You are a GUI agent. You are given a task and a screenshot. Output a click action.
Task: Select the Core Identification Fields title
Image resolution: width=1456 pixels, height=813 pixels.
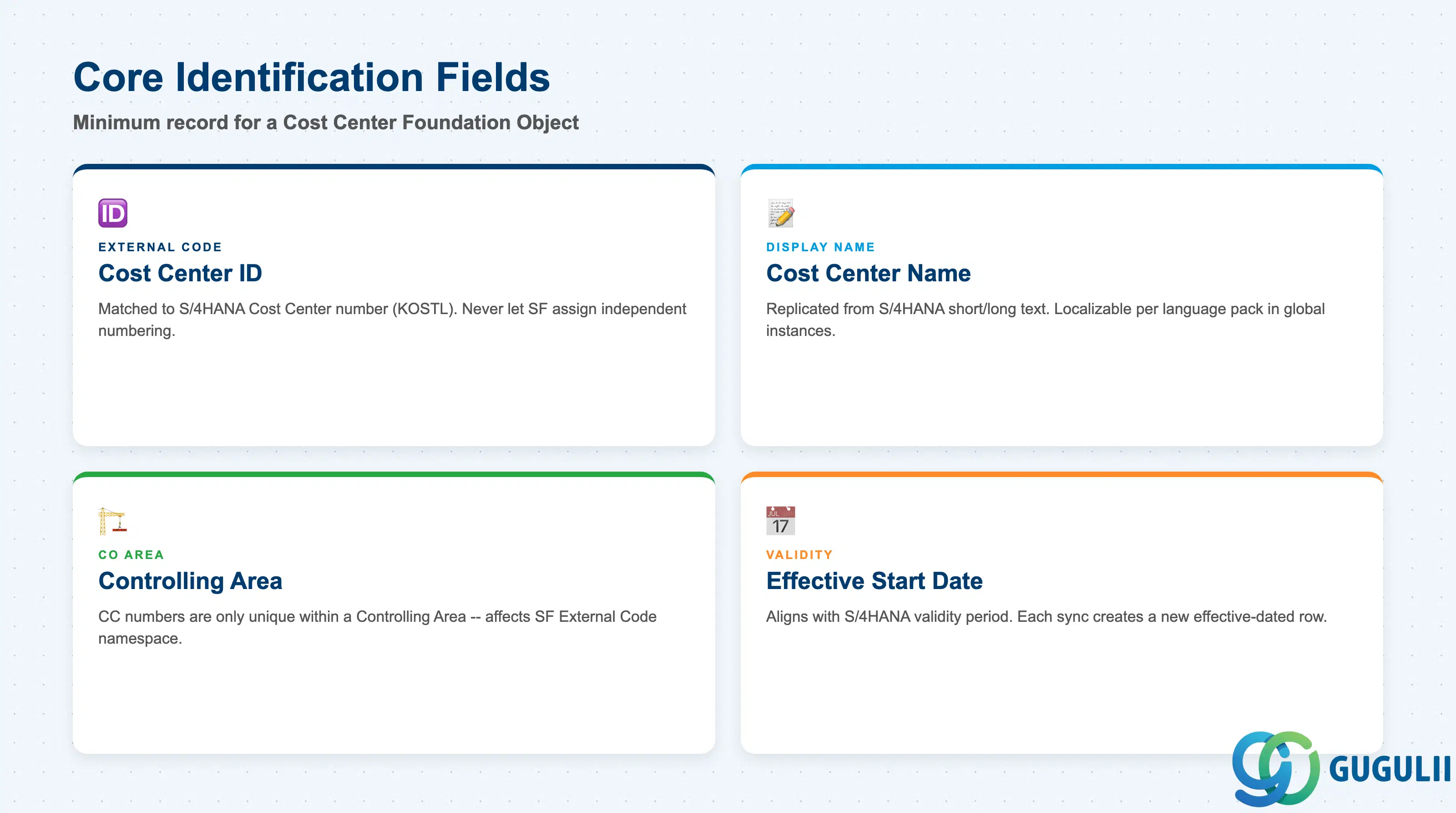(311, 77)
